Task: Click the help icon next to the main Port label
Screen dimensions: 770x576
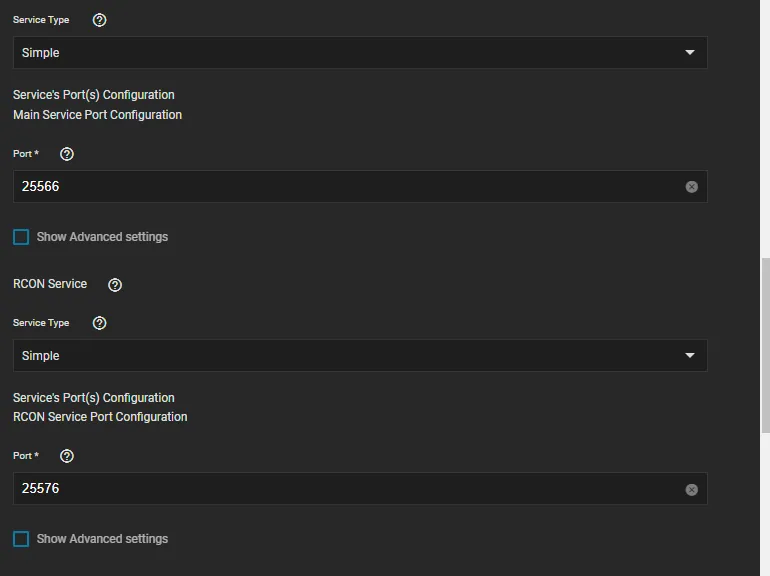Action: coord(67,154)
